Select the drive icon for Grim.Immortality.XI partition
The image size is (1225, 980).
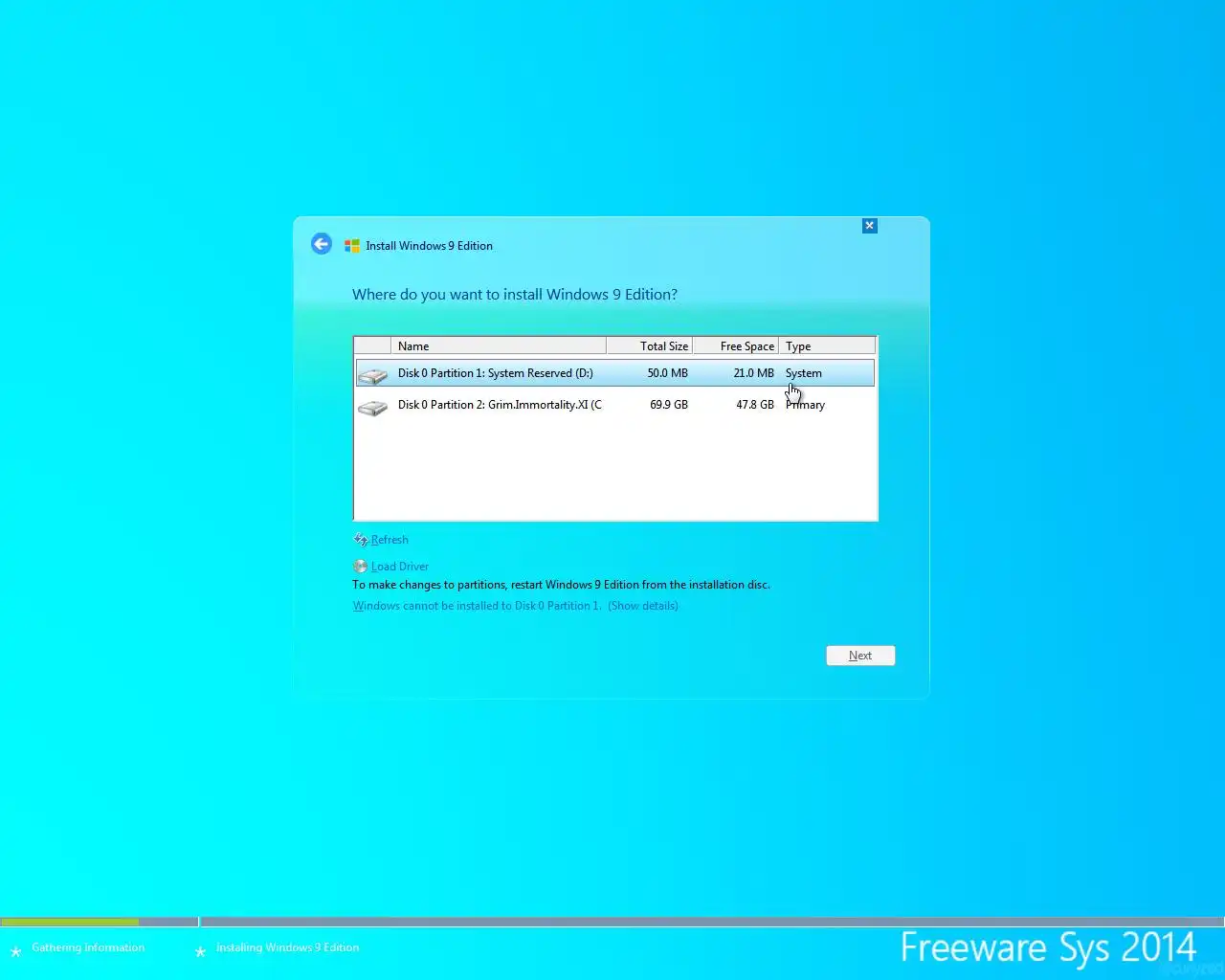pos(372,407)
